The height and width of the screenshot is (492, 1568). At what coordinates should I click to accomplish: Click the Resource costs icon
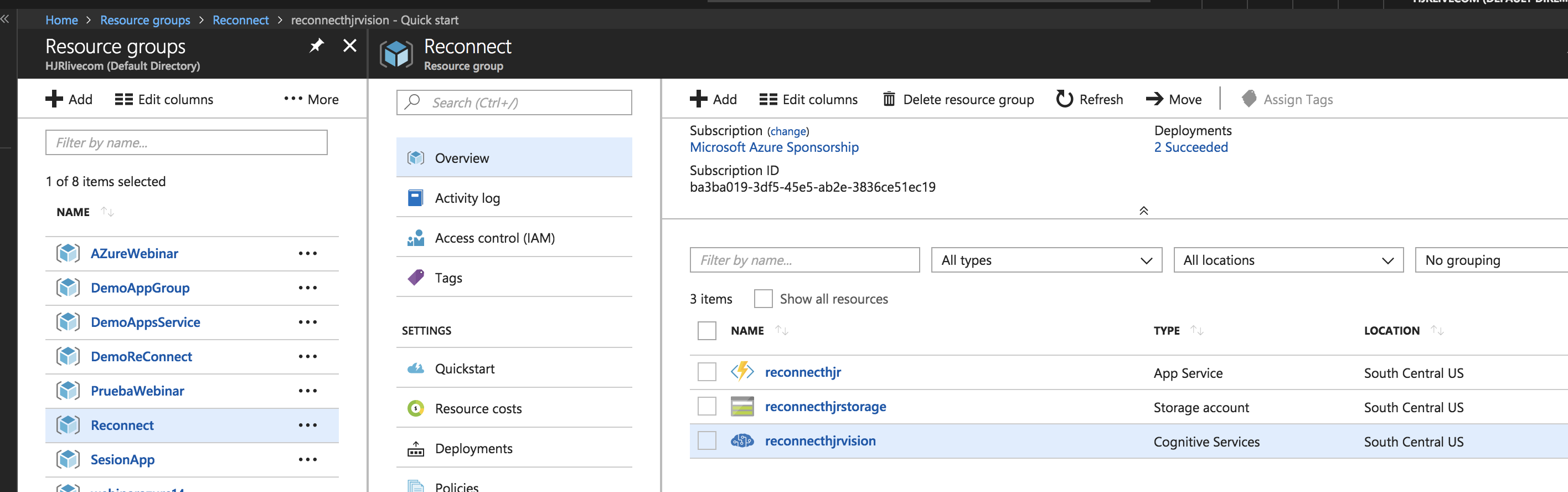coord(416,408)
